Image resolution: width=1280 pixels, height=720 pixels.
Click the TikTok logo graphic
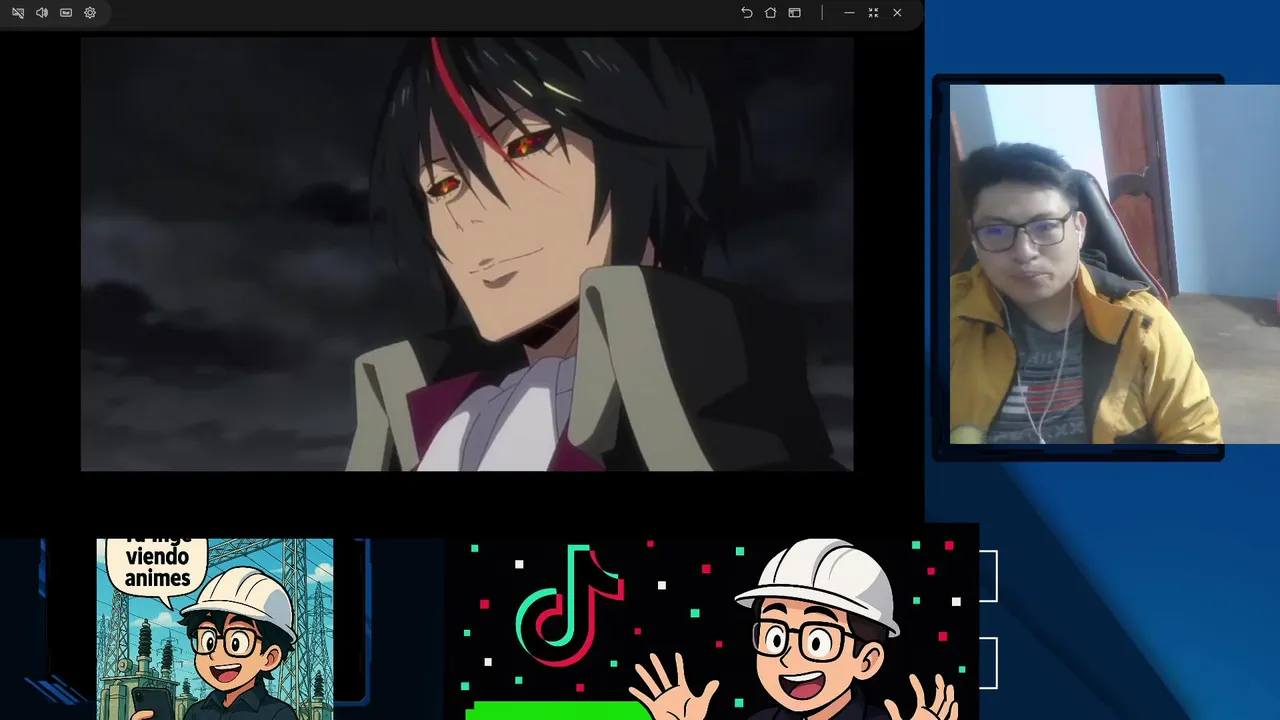click(568, 608)
